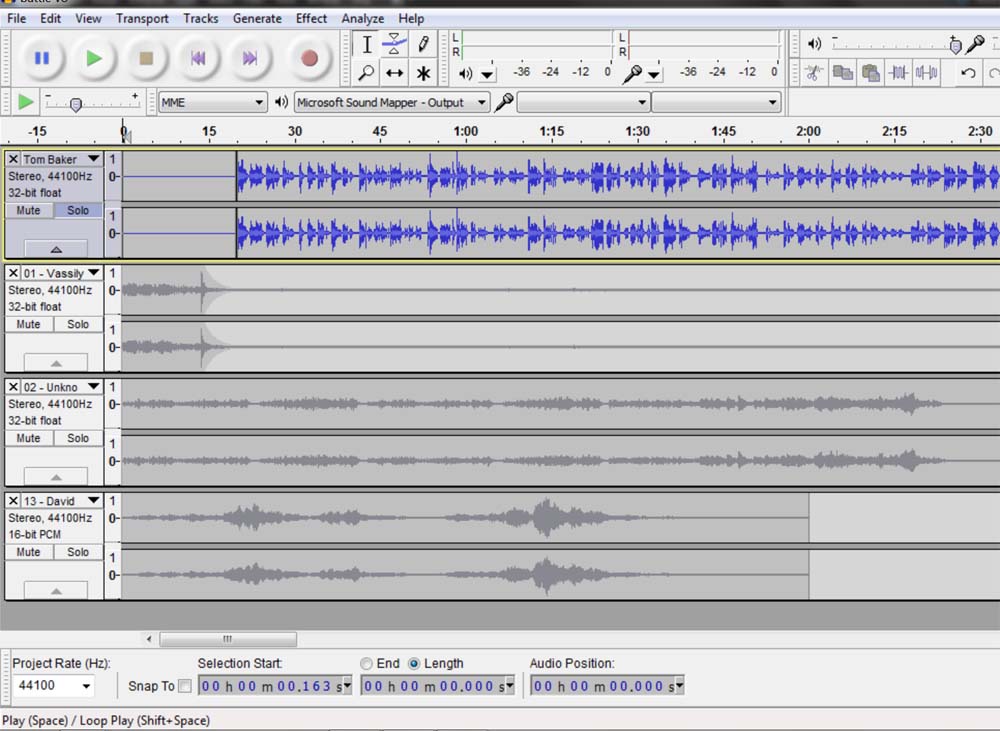Click the horizontal scrollbar thumb
Screen dimensions: 1000x731
coord(228,639)
